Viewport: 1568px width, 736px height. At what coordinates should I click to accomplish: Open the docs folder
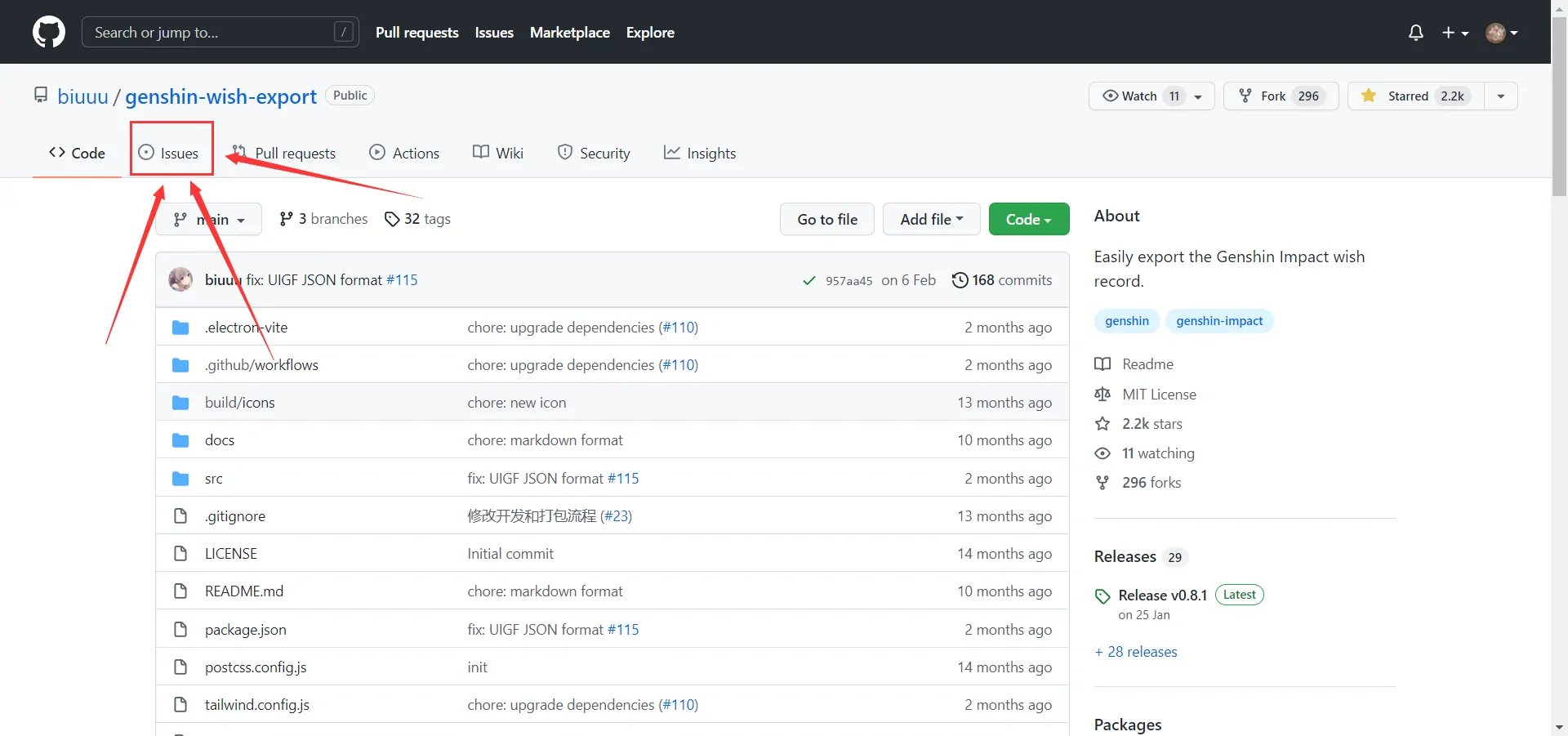[220, 439]
